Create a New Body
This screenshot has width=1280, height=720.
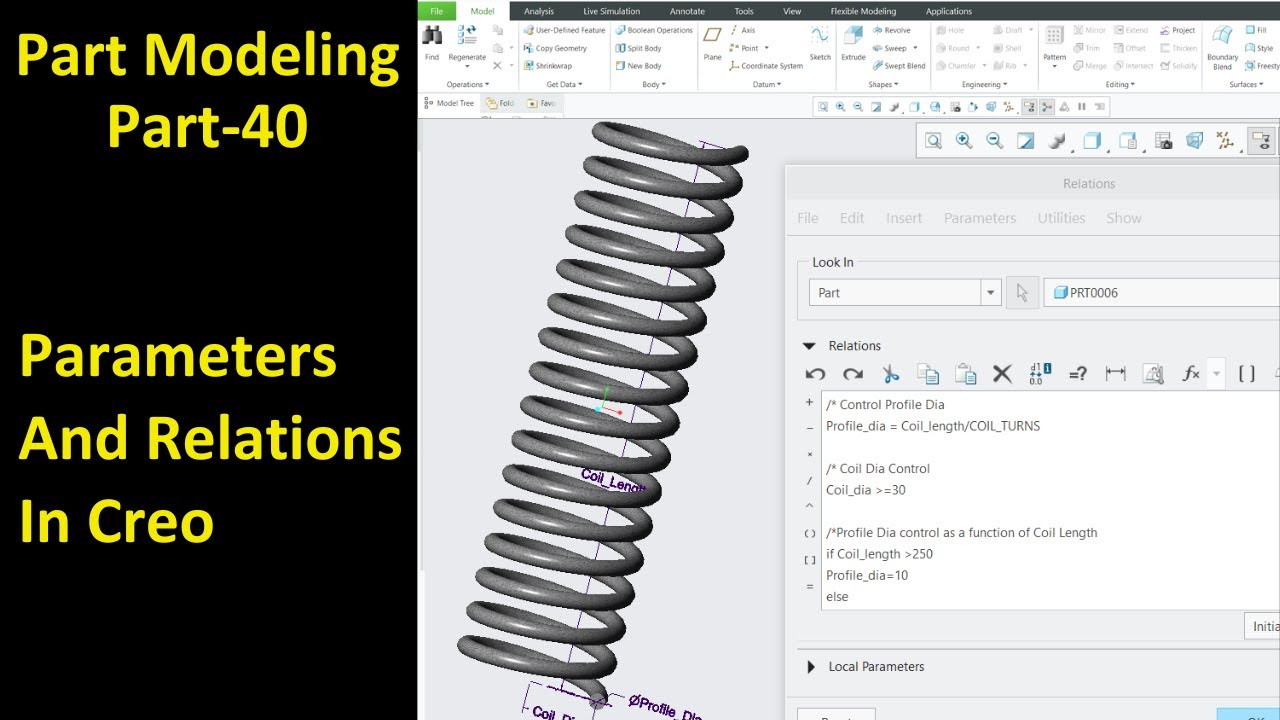638,66
